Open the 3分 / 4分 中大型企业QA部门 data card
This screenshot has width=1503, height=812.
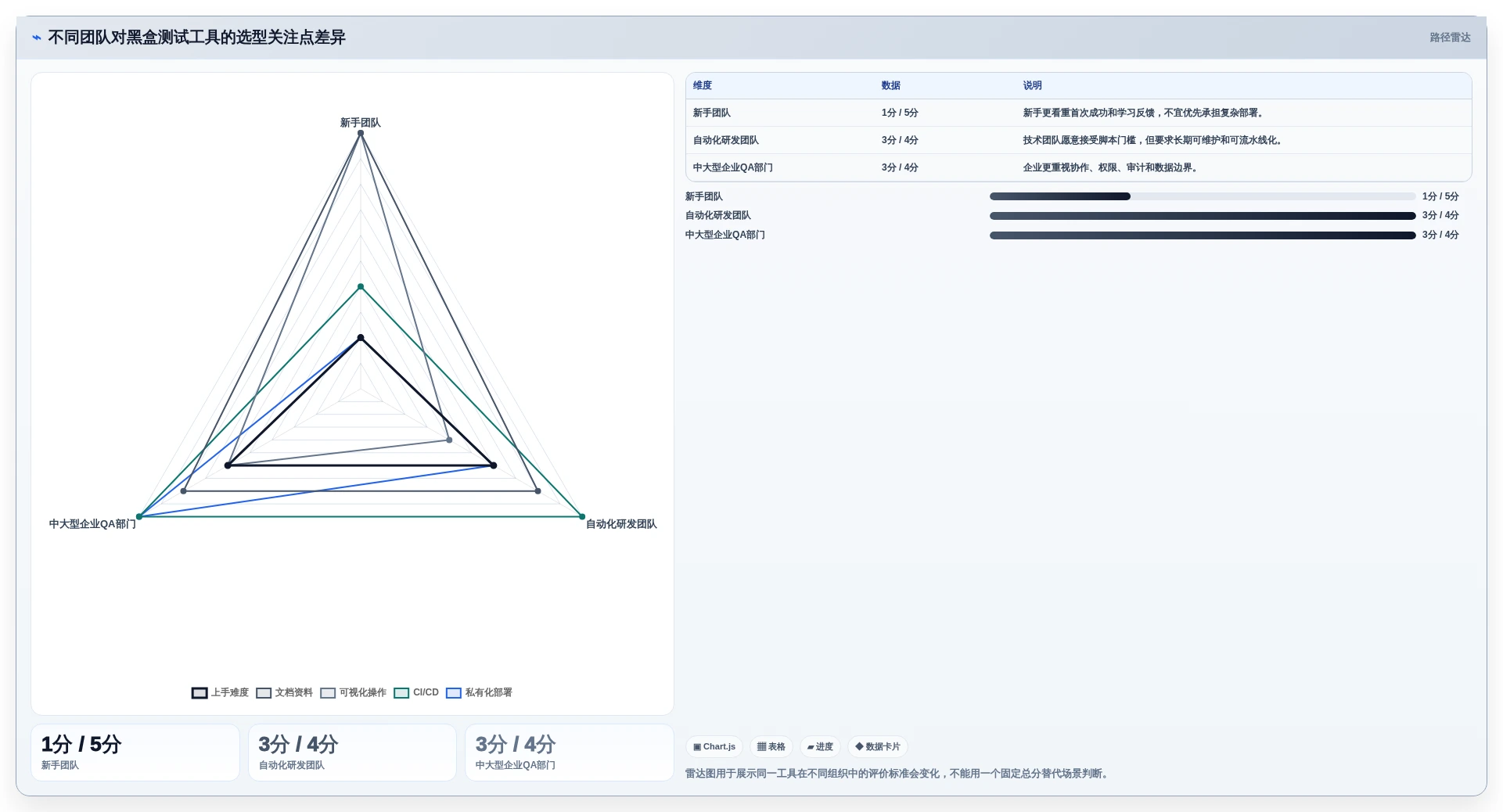click(x=570, y=753)
